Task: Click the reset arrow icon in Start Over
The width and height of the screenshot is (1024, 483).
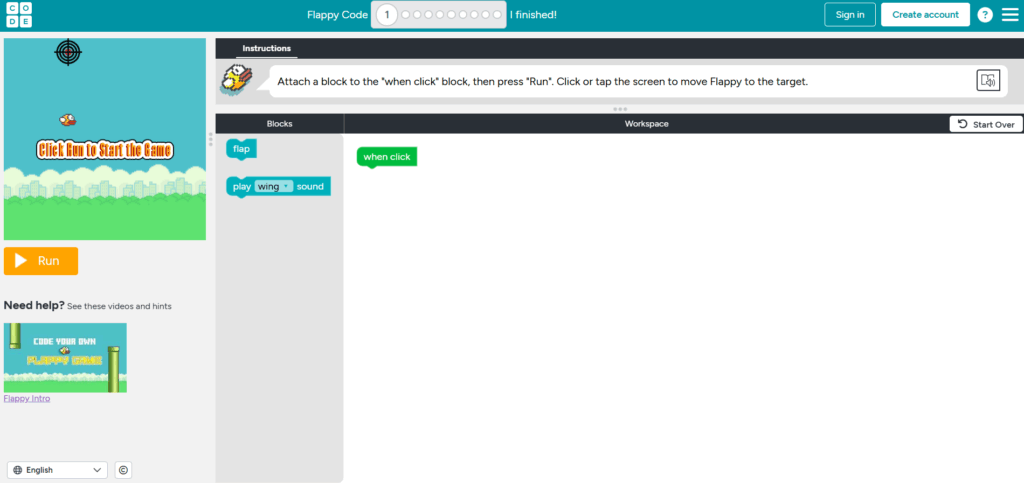Action: (x=963, y=124)
